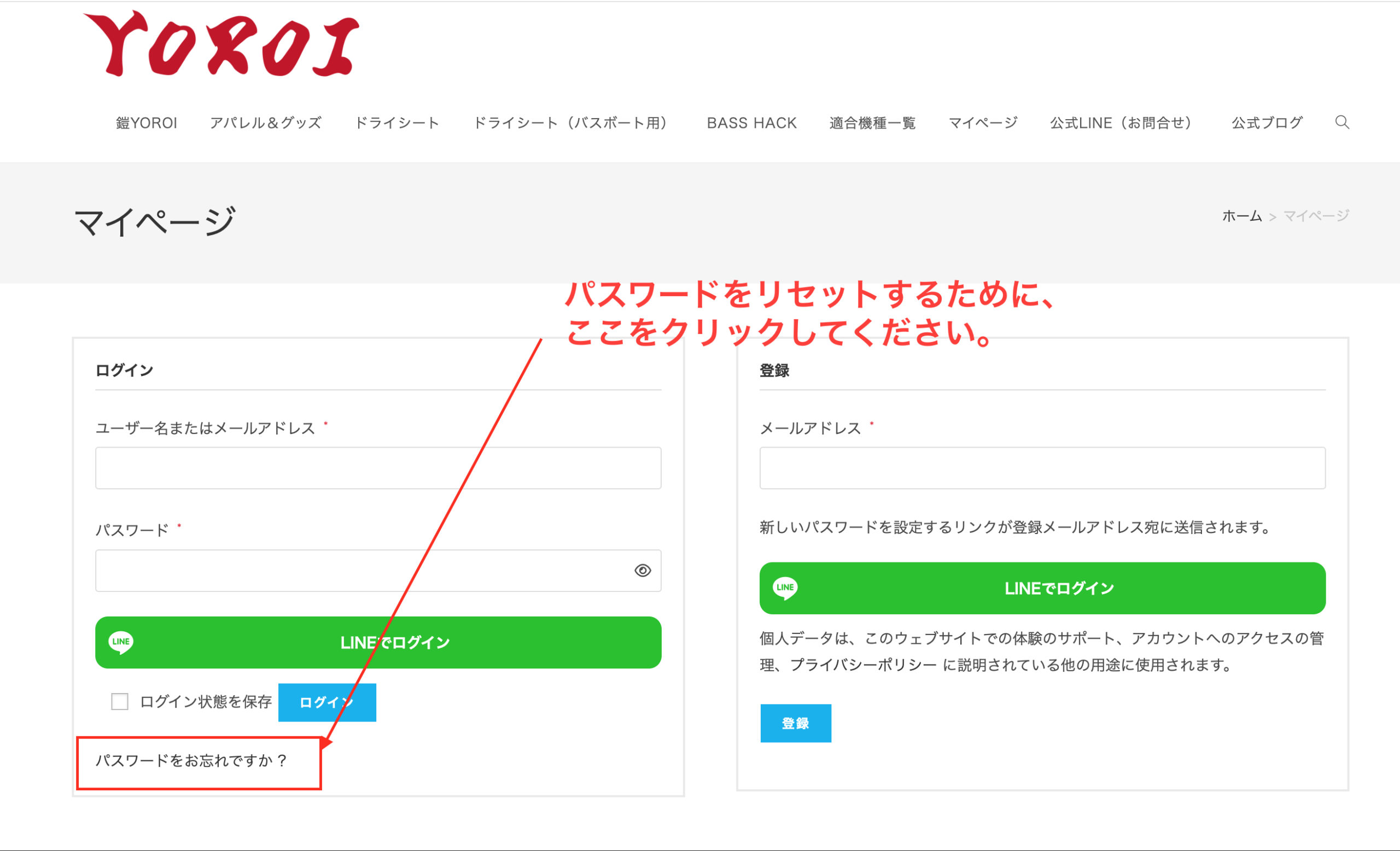
Task: Open 適合機種一覧 page
Action: 872,123
